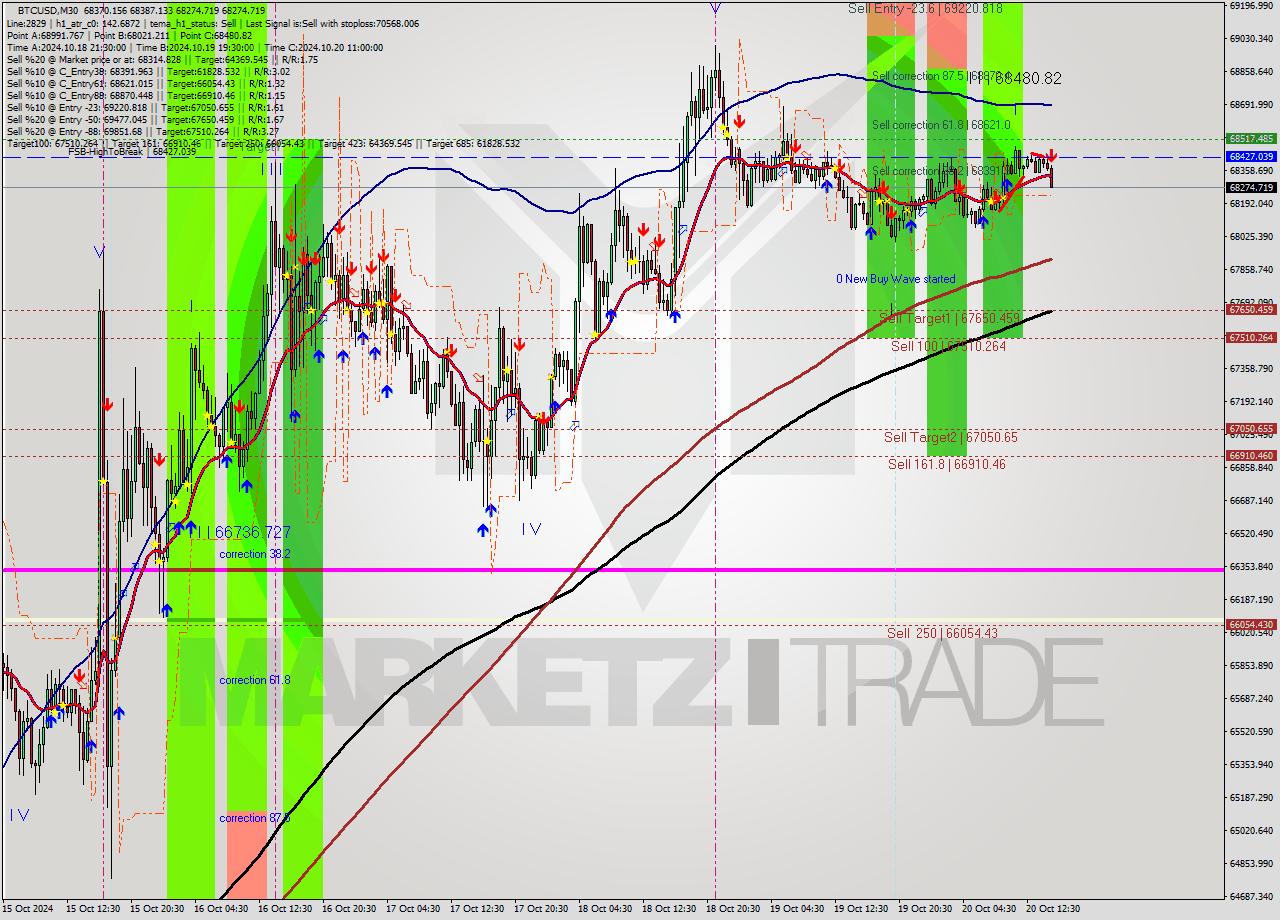Click the red 66910.460 price tag
The width and height of the screenshot is (1280, 920).
point(1250,455)
